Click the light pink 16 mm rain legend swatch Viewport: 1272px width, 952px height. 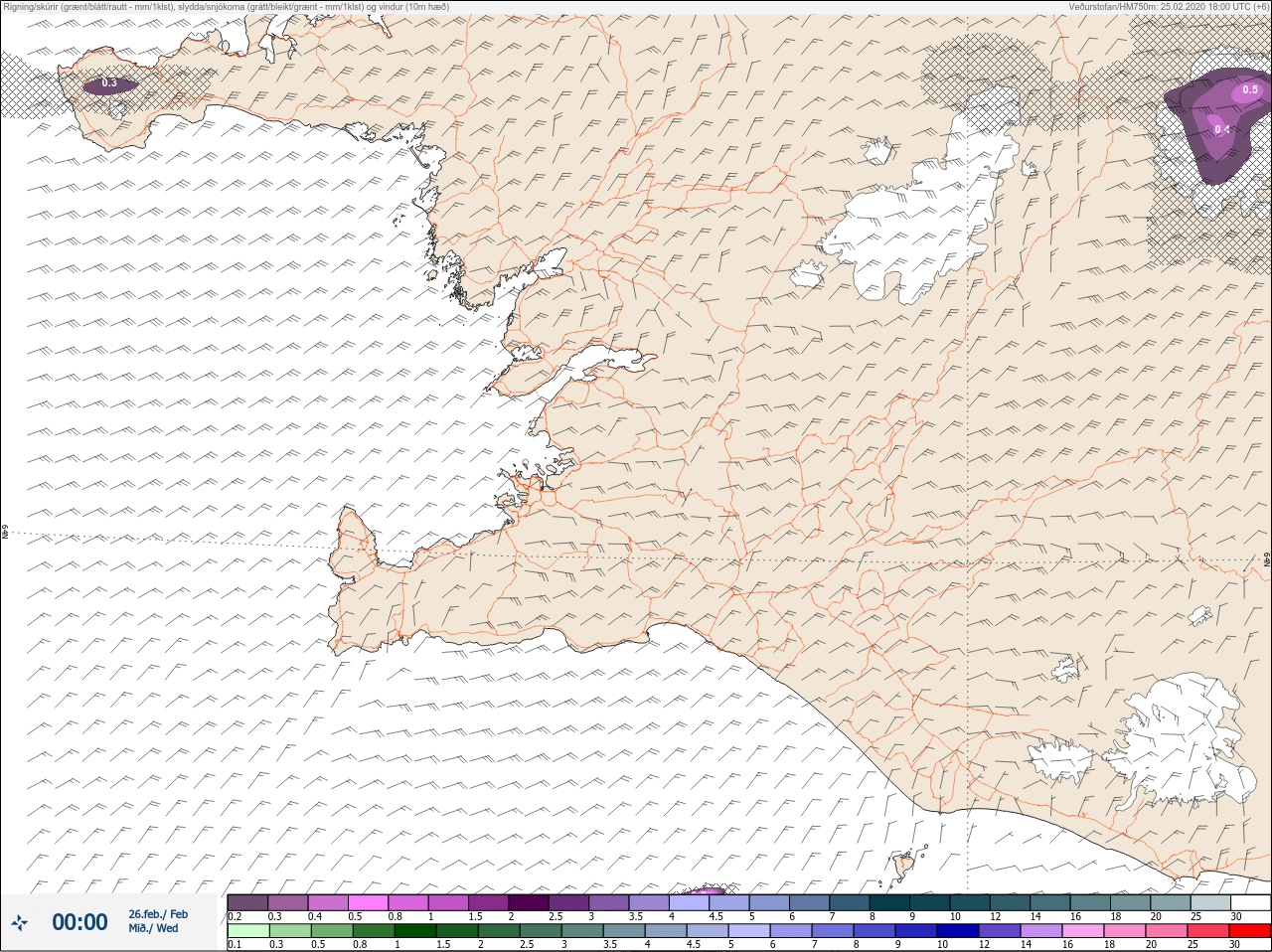pyautogui.click(x=1082, y=931)
